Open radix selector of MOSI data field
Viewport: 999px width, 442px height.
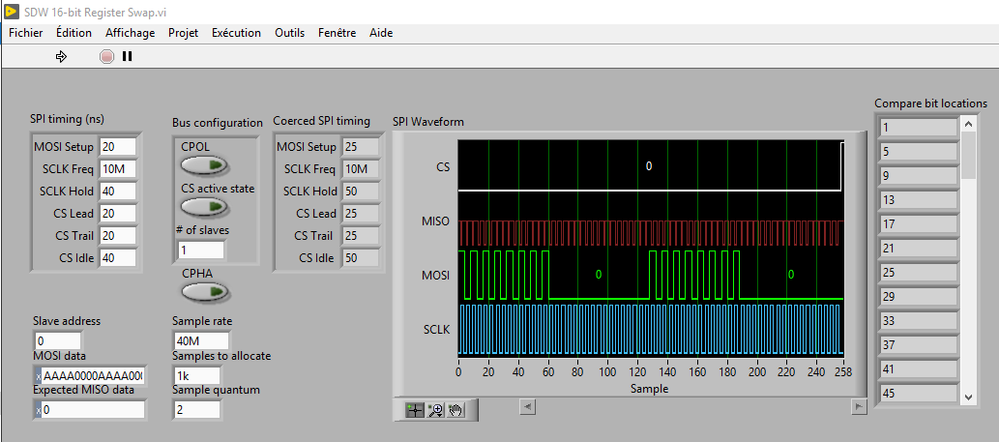37,376
